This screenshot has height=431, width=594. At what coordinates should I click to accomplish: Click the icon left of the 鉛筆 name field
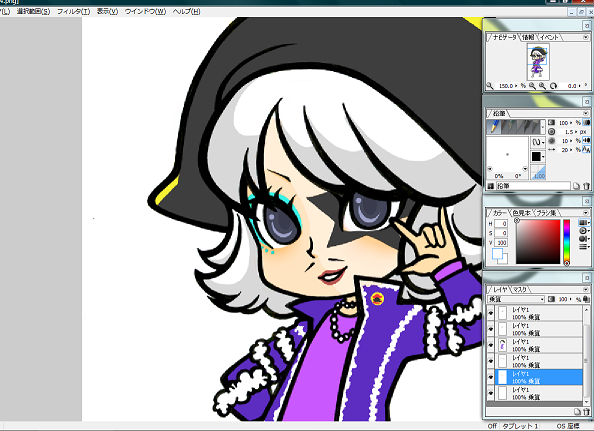[490, 186]
